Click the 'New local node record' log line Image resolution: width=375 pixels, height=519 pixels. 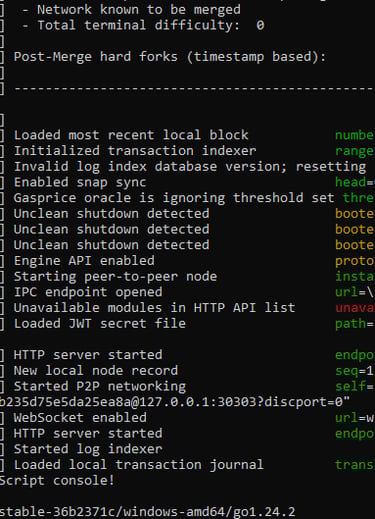[96, 371]
